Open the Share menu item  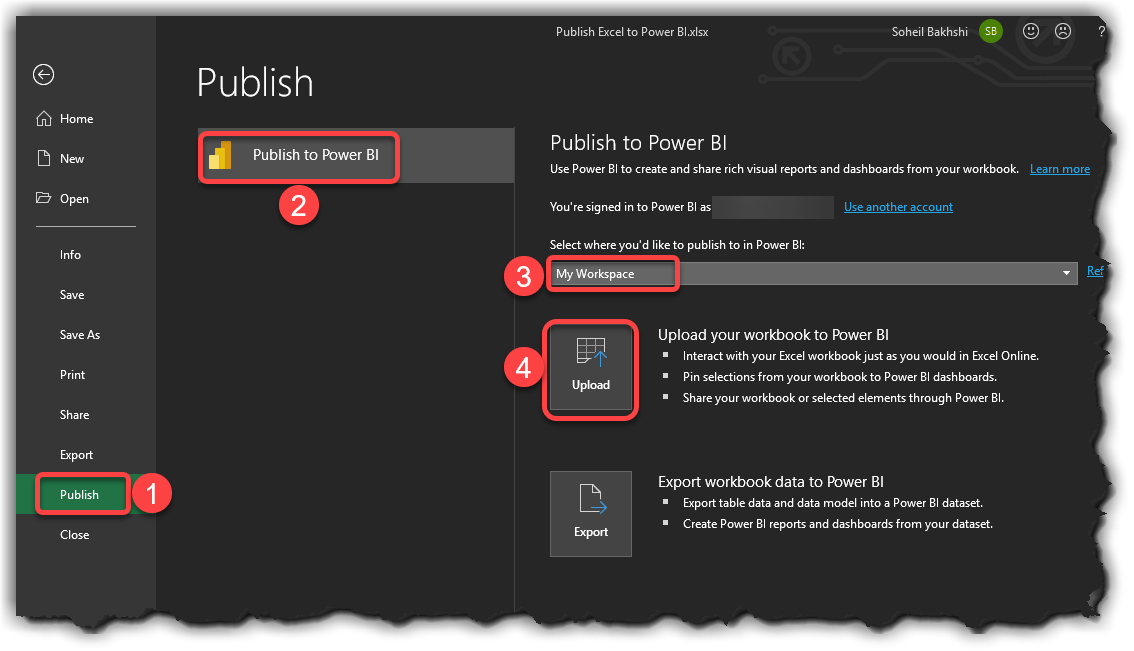pos(74,414)
